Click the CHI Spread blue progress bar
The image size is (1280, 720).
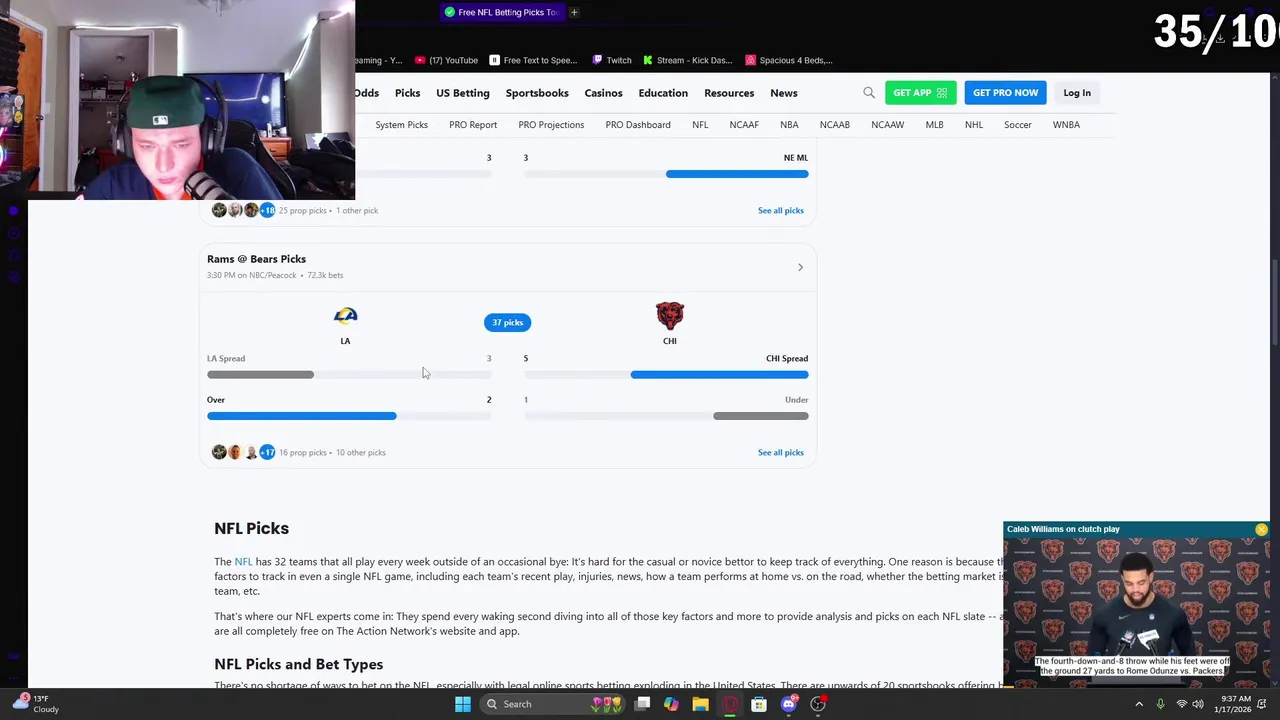719,374
